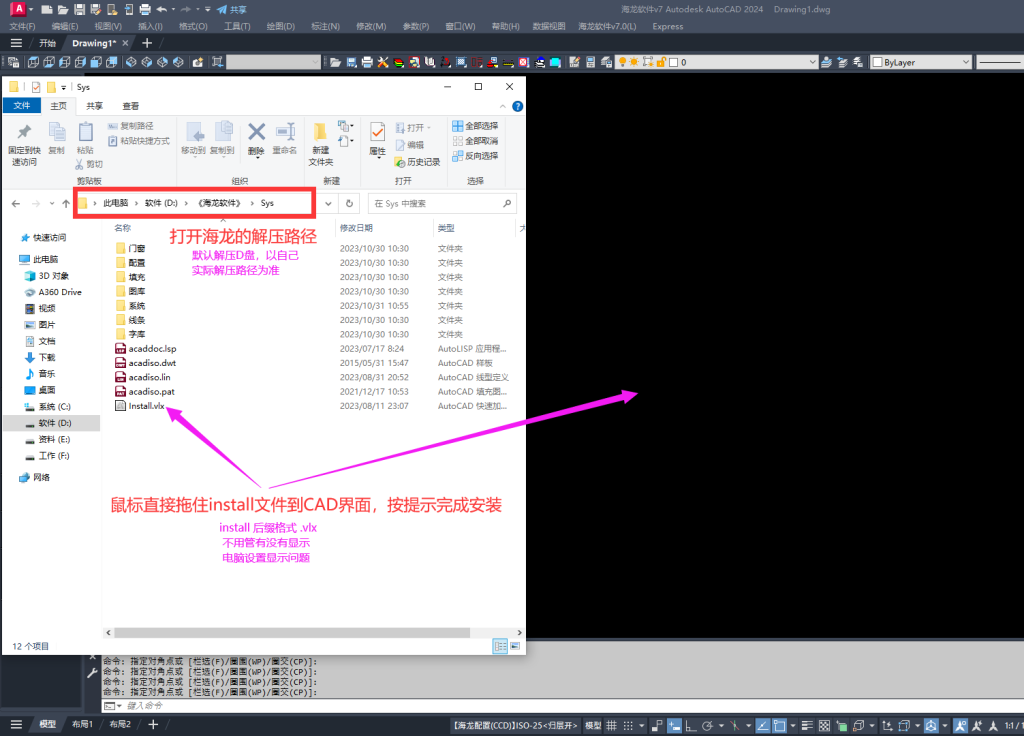Click 删除 delete button in Explorer ribbon
This screenshot has width=1024, height=736.
click(x=257, y=140)
